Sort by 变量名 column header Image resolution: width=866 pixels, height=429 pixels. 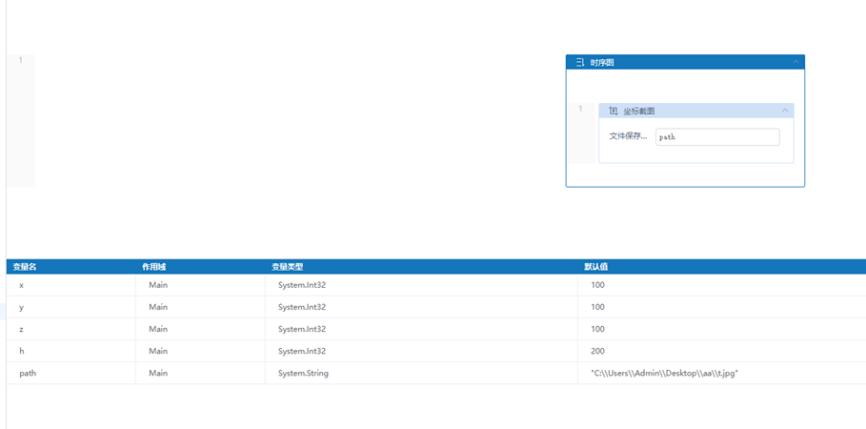pyautogui.click(x=25, y=267)
